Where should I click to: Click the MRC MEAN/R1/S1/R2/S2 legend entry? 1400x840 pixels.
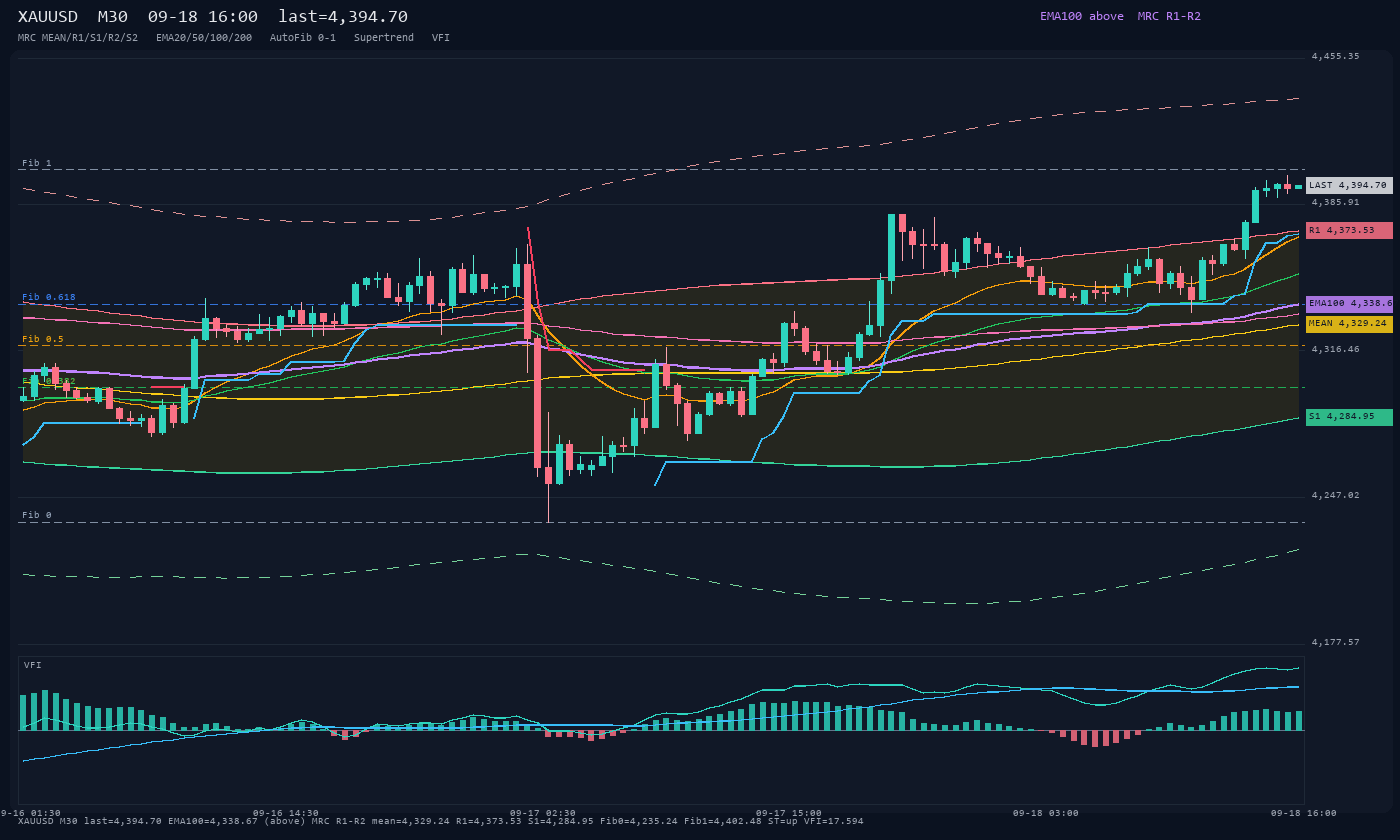click(x=78, y=37)
